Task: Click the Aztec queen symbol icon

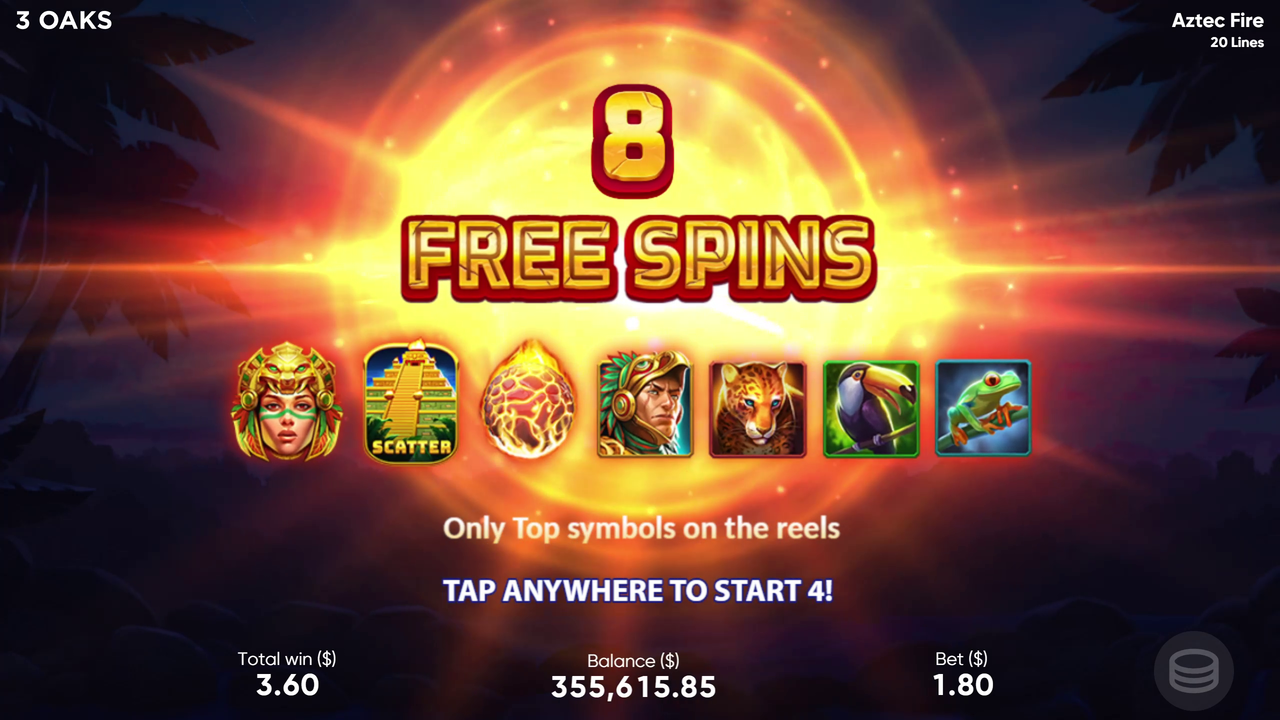Action: coord(288,402)
